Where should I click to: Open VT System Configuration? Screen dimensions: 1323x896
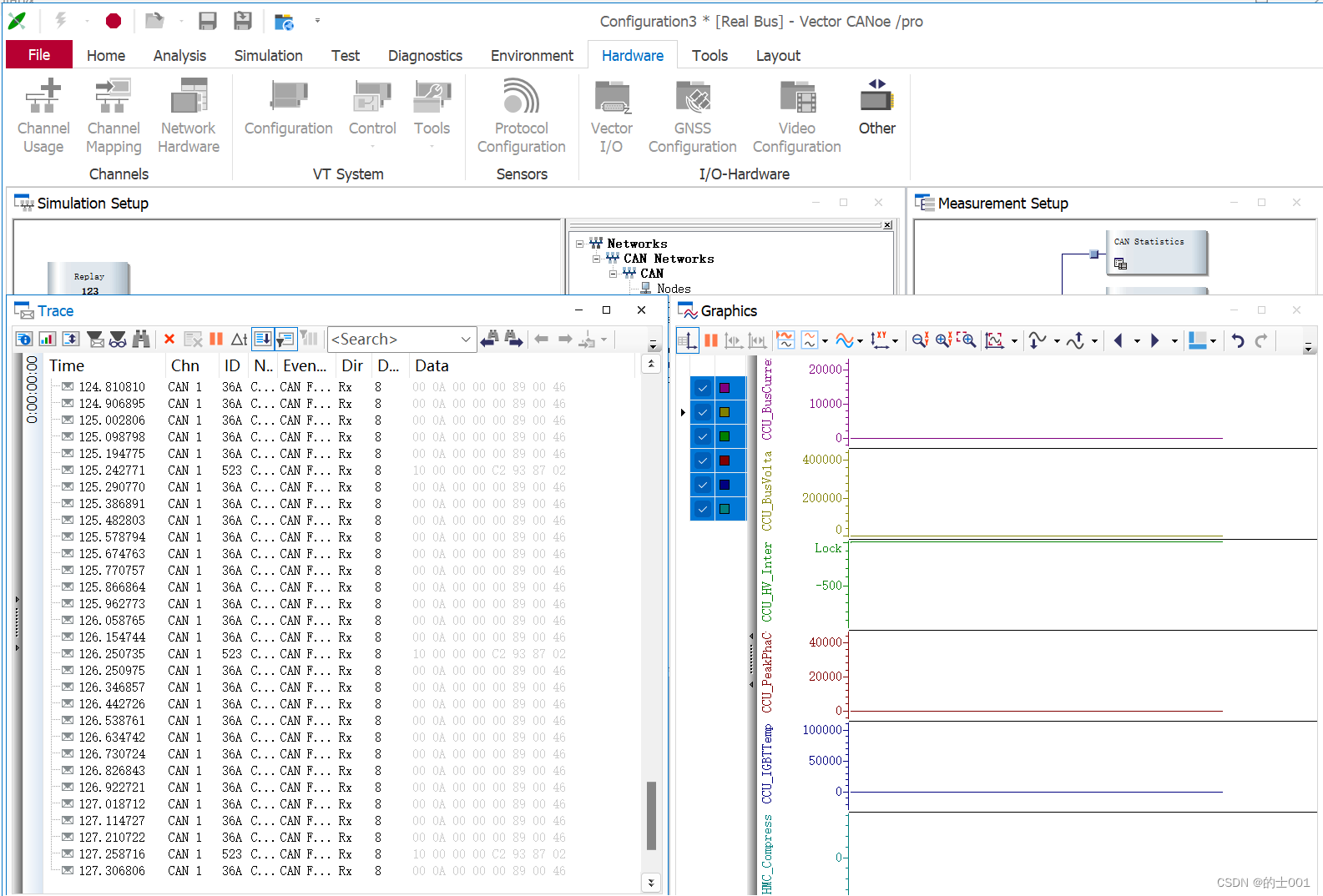[289, 108]
